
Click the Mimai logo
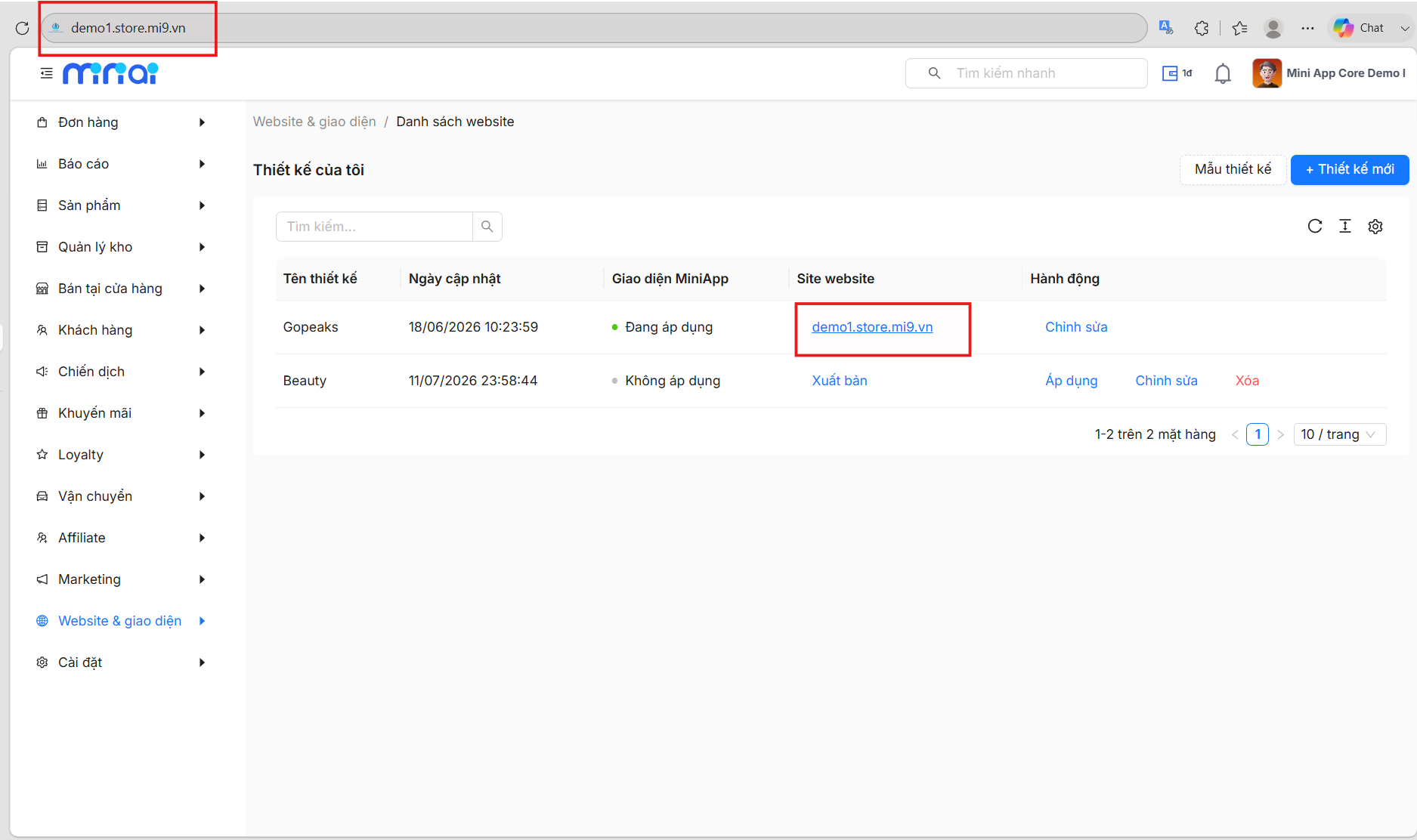[110, 73]
